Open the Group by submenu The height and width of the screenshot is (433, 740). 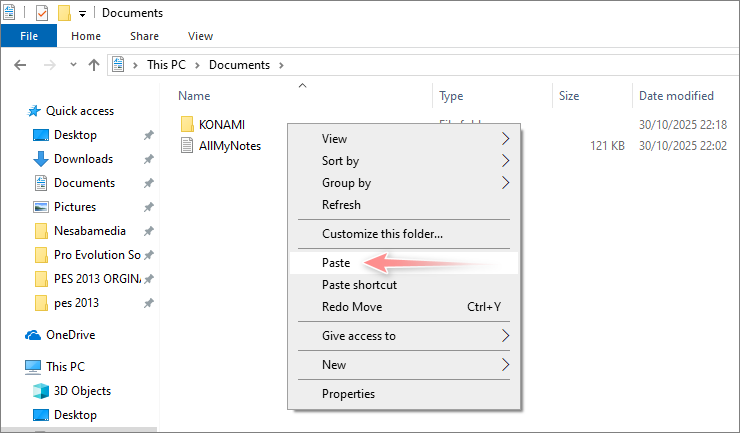(x=404, y=183)
